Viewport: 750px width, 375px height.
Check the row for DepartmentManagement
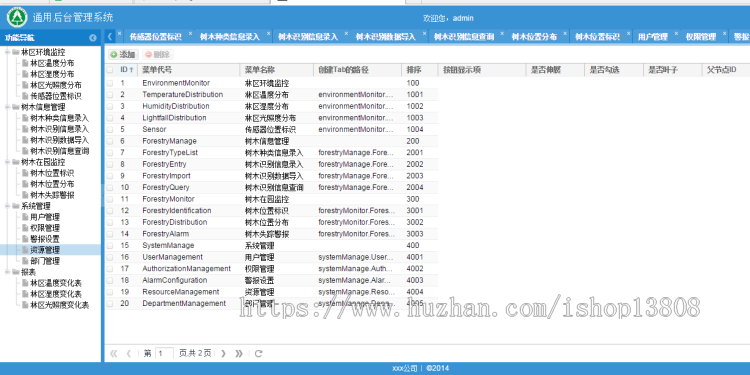point(110,304)
